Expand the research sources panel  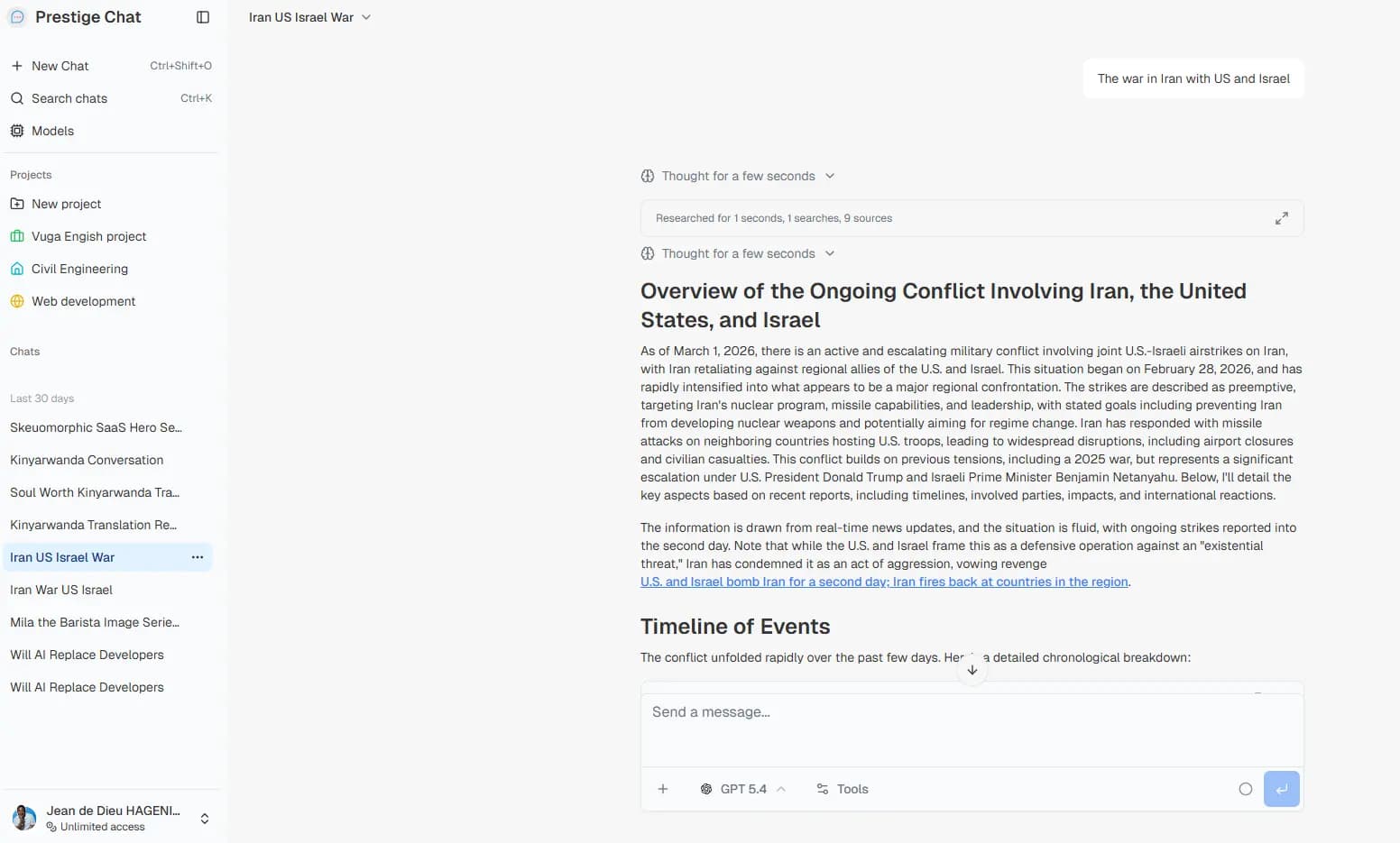coord(1281,218)
